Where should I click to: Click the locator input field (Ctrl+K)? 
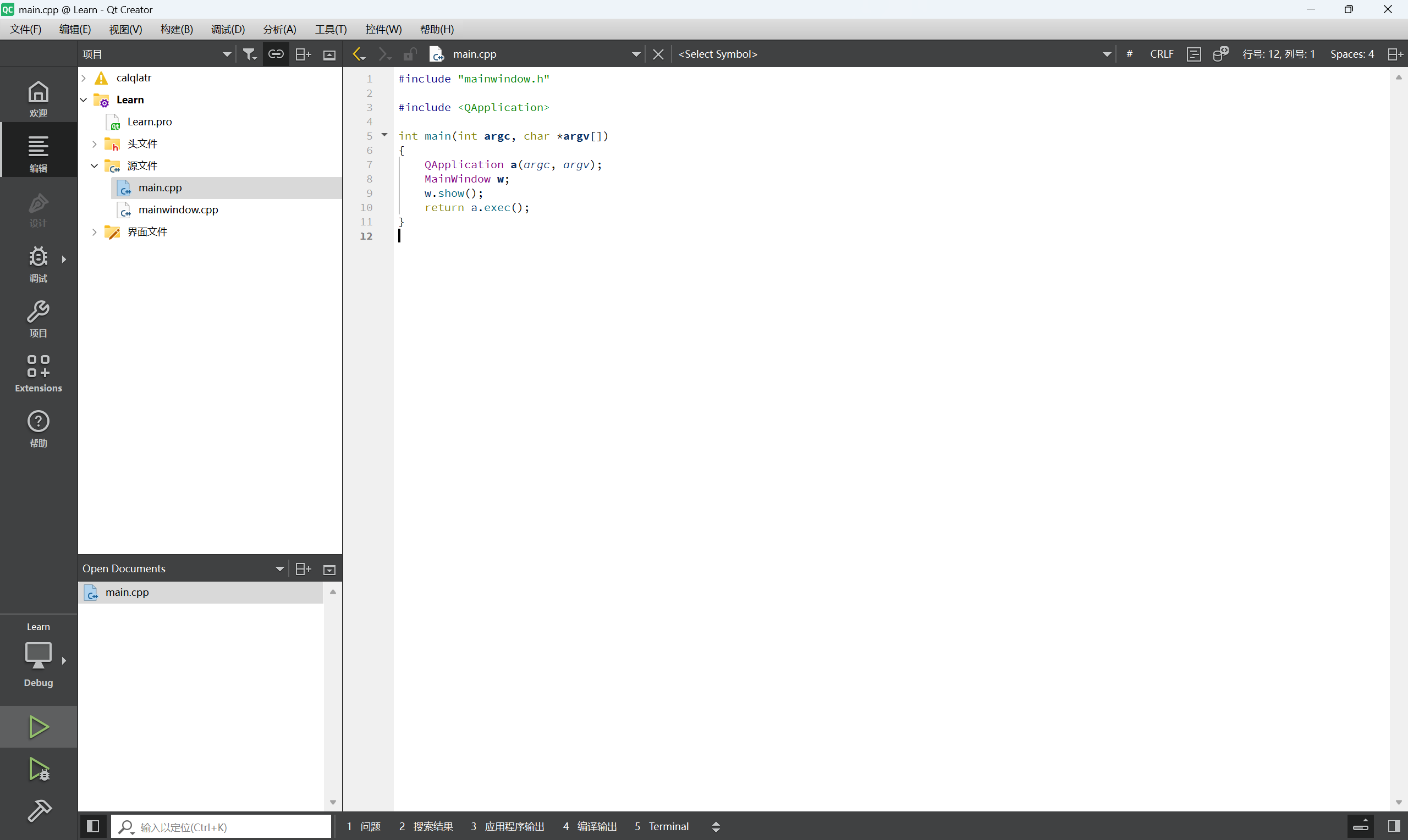(x=221, y=826)
